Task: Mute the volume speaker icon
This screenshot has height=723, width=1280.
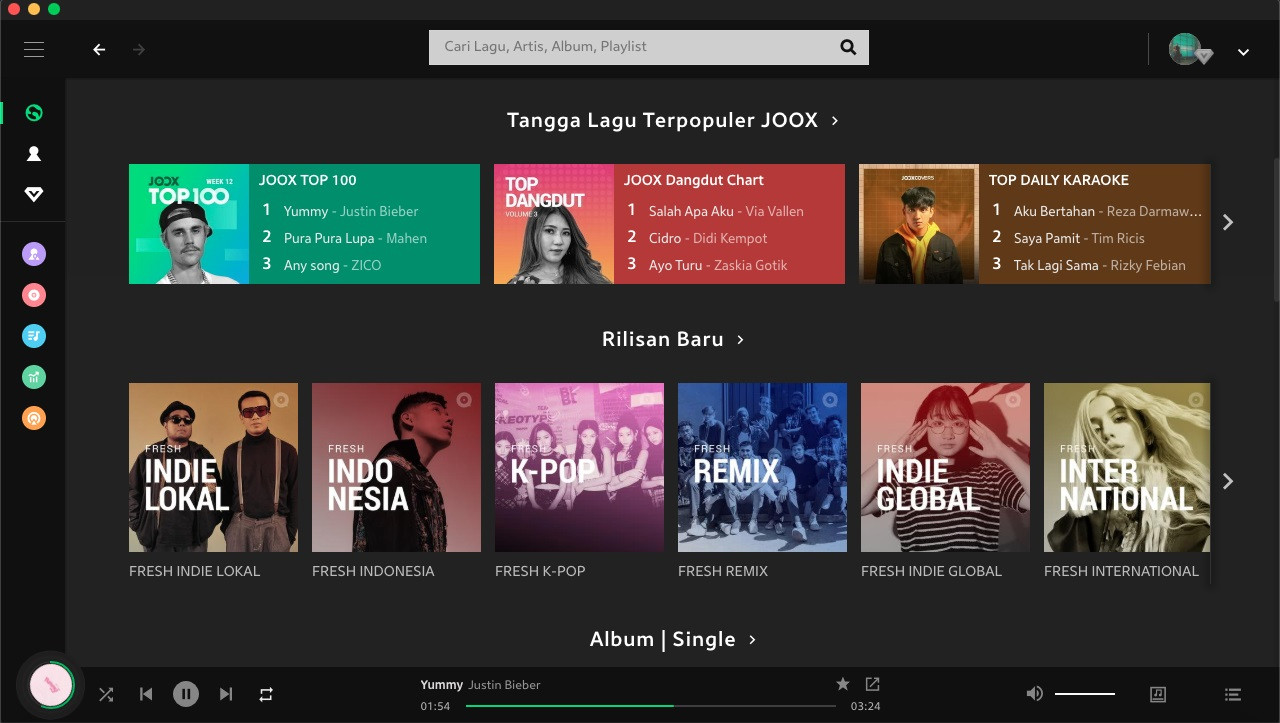Action: point(1035,693)
